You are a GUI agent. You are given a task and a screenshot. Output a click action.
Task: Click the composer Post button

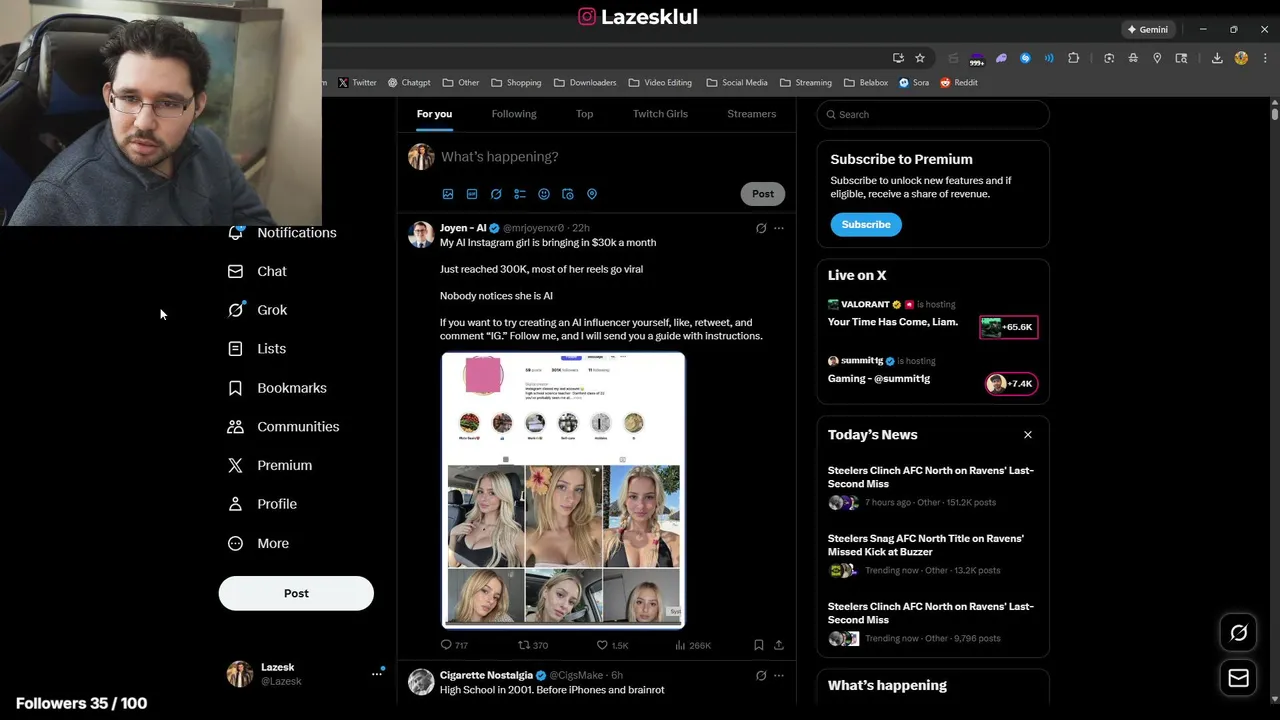click(763, 194)
